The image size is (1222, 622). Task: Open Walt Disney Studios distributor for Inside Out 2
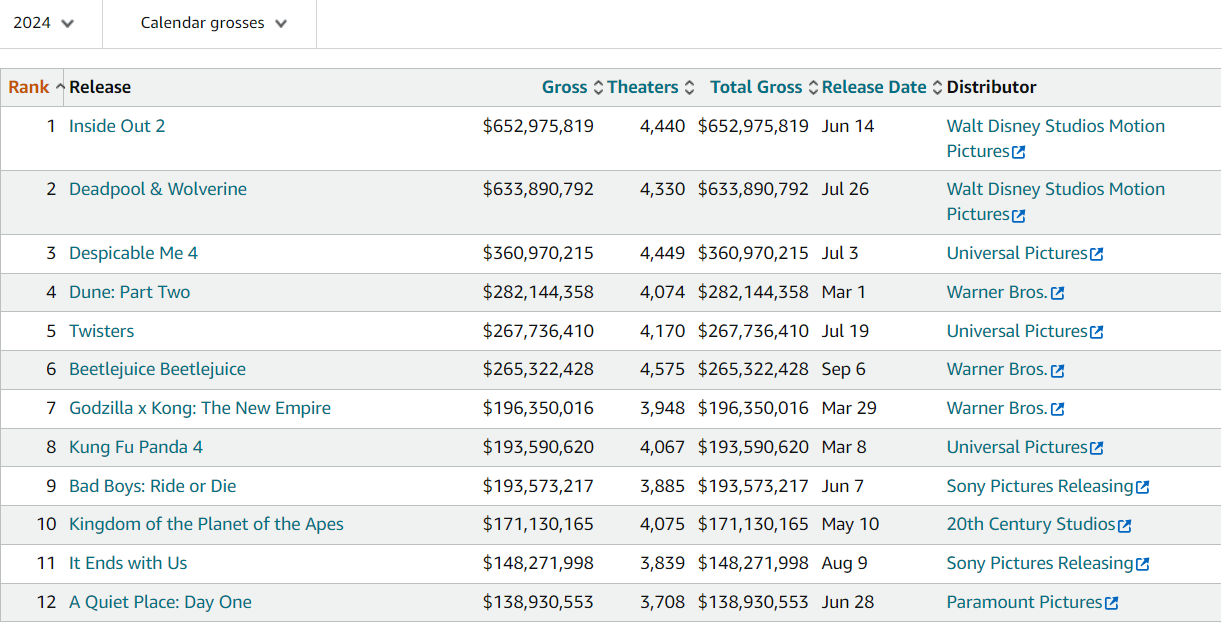1056,138
